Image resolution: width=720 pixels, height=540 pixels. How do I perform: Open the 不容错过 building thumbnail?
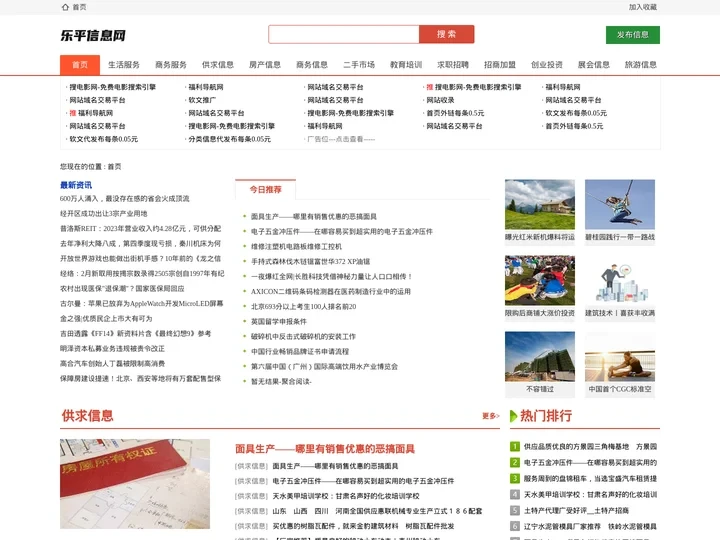pyautogui.click(x=540, y=356)
